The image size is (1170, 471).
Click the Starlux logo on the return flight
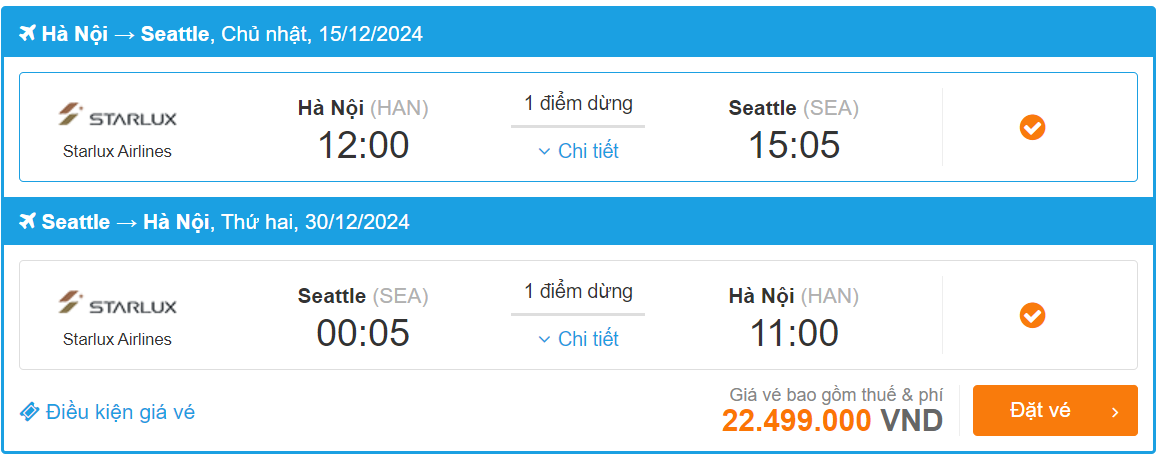coord(117,304)
